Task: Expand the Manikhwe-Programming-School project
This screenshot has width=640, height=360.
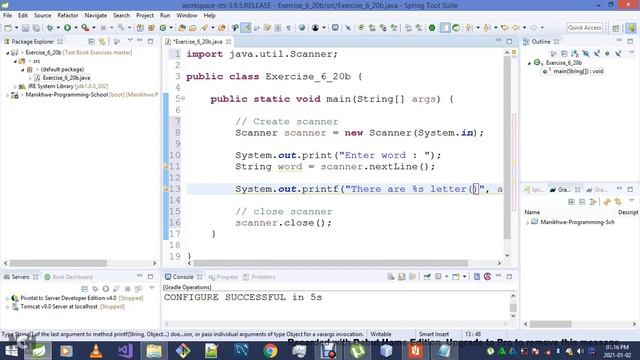Action: pyautogui.click(x=7, y=95)
